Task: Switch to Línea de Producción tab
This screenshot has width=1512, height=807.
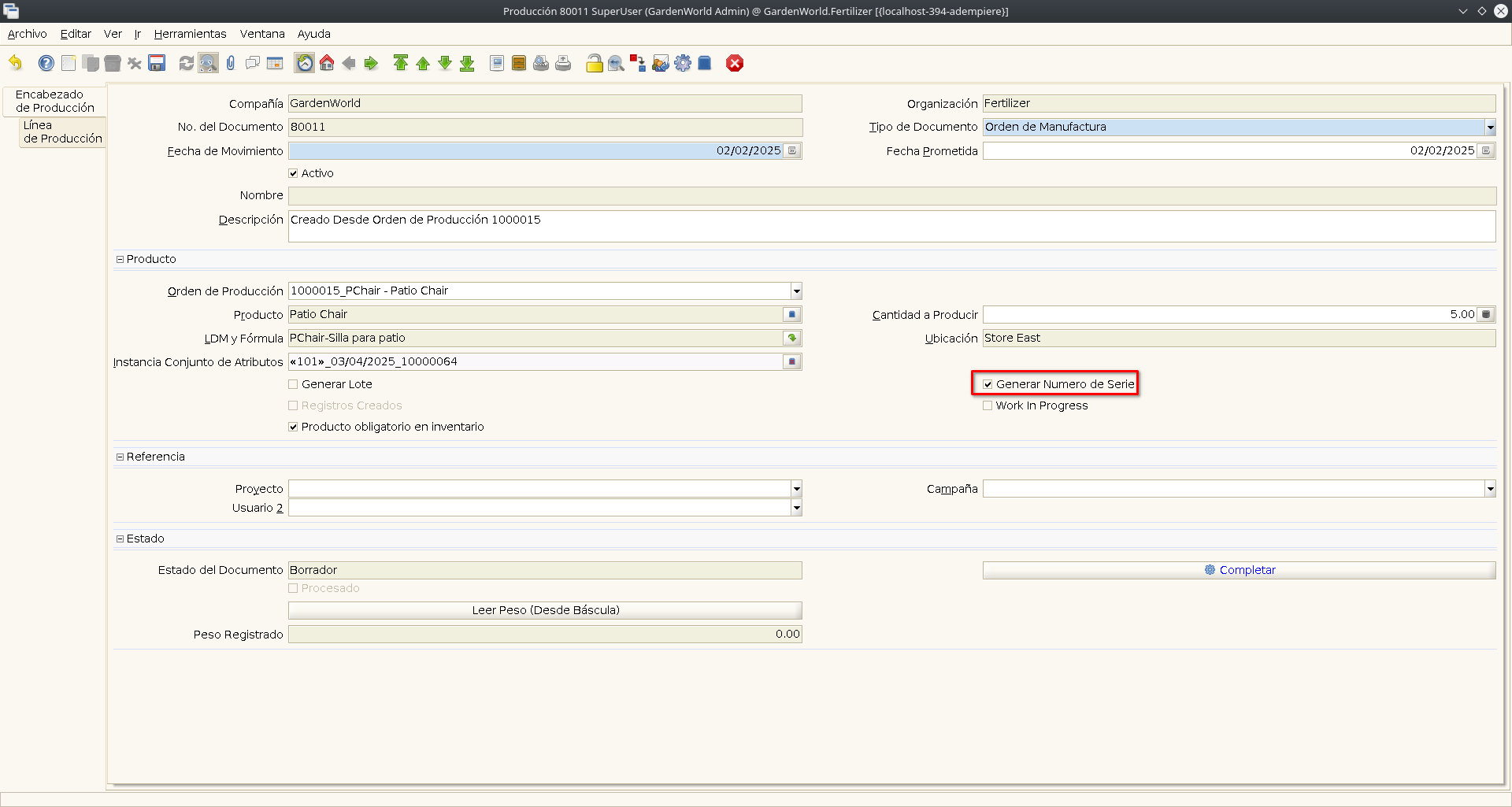Action: click(x=62, y=132)
